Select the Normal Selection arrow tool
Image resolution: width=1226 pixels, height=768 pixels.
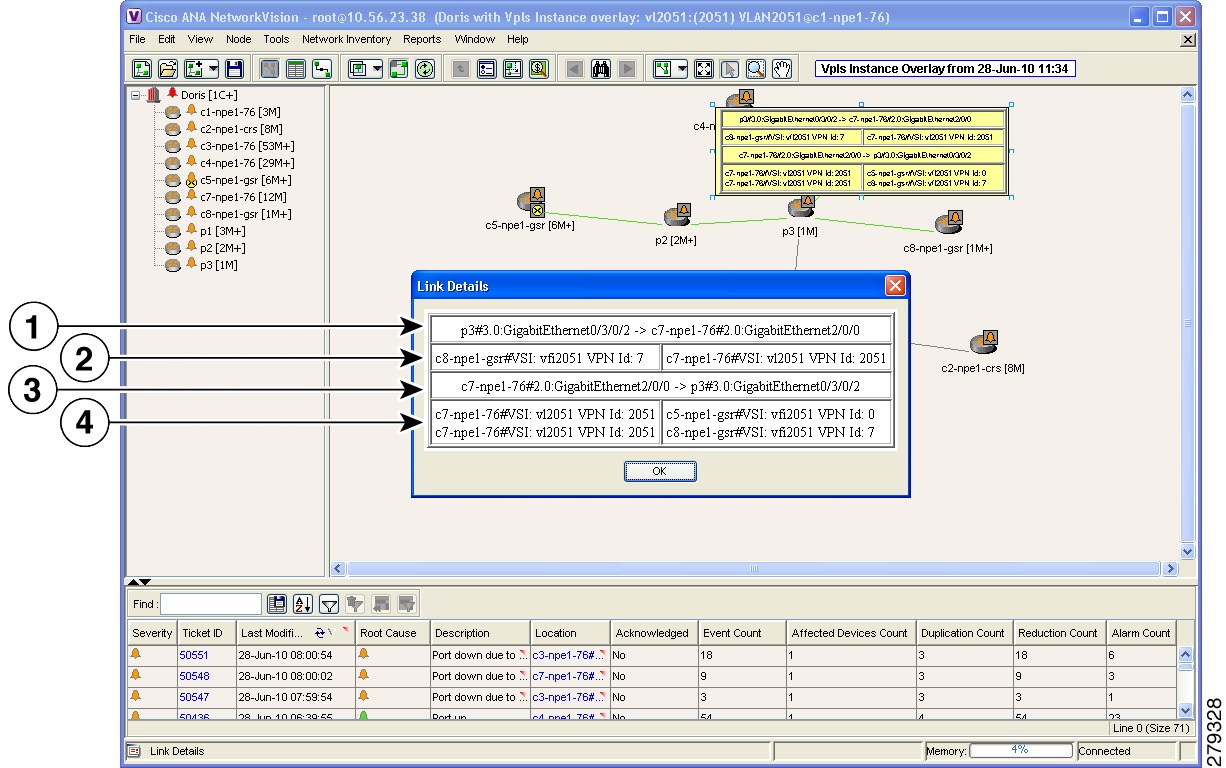pos(730,69)
